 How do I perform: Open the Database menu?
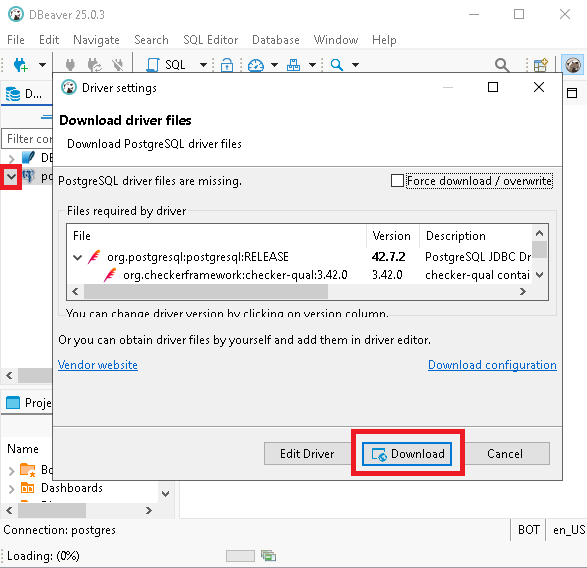276,40
